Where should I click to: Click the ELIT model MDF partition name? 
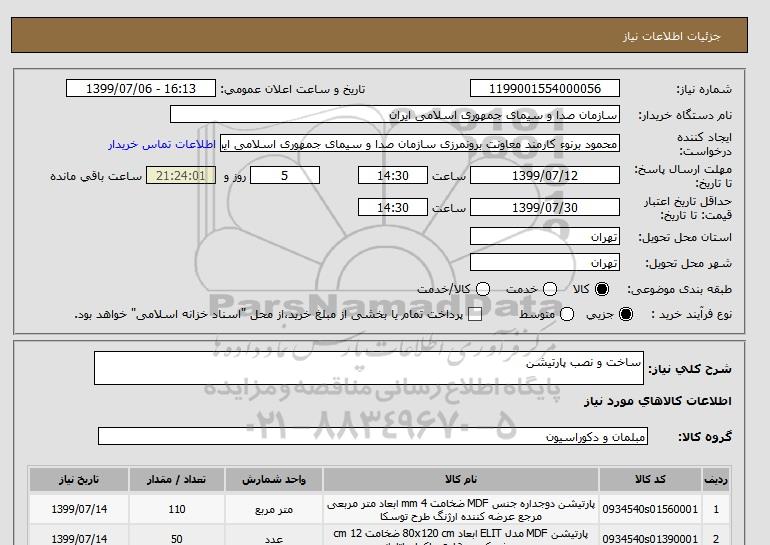pyautogui.click(x=461, y=536)
